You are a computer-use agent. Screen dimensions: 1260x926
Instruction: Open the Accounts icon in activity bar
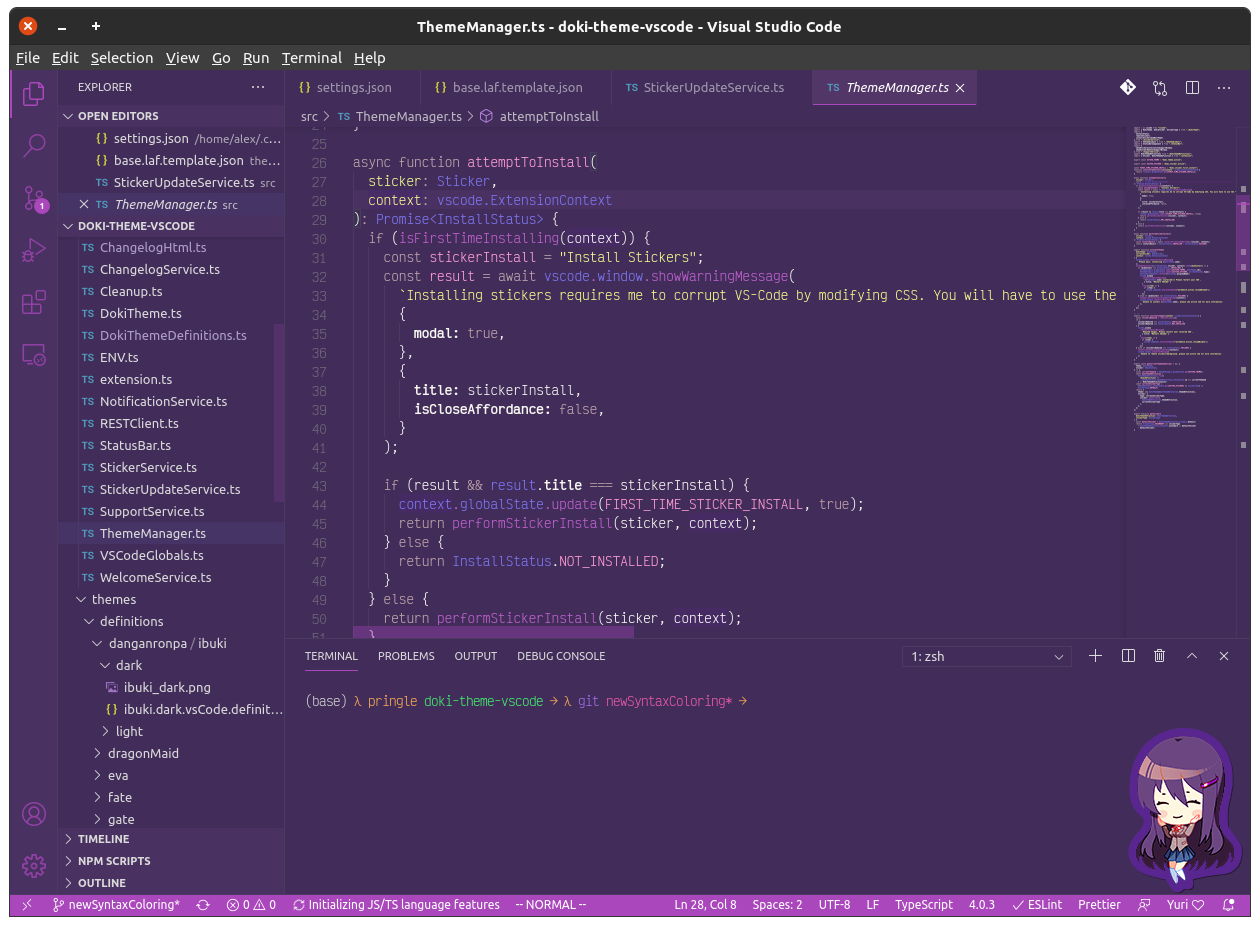34,814
